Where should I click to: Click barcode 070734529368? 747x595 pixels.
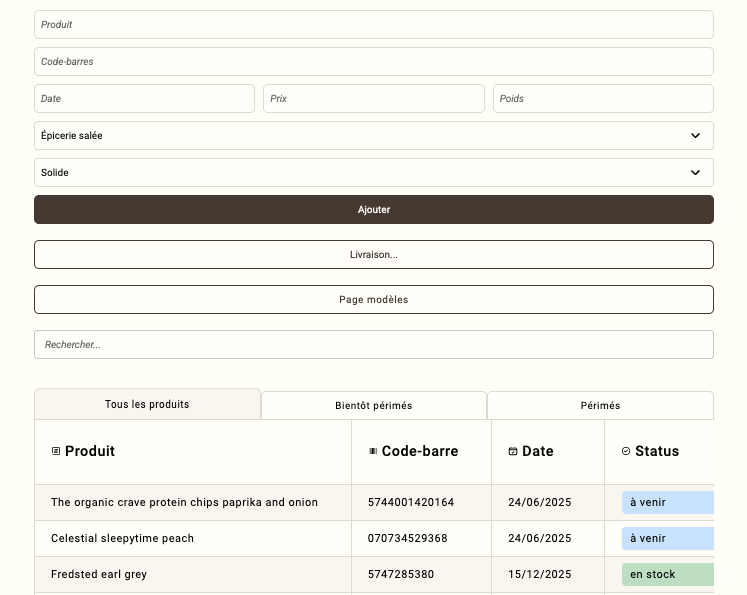pos(407,538)
